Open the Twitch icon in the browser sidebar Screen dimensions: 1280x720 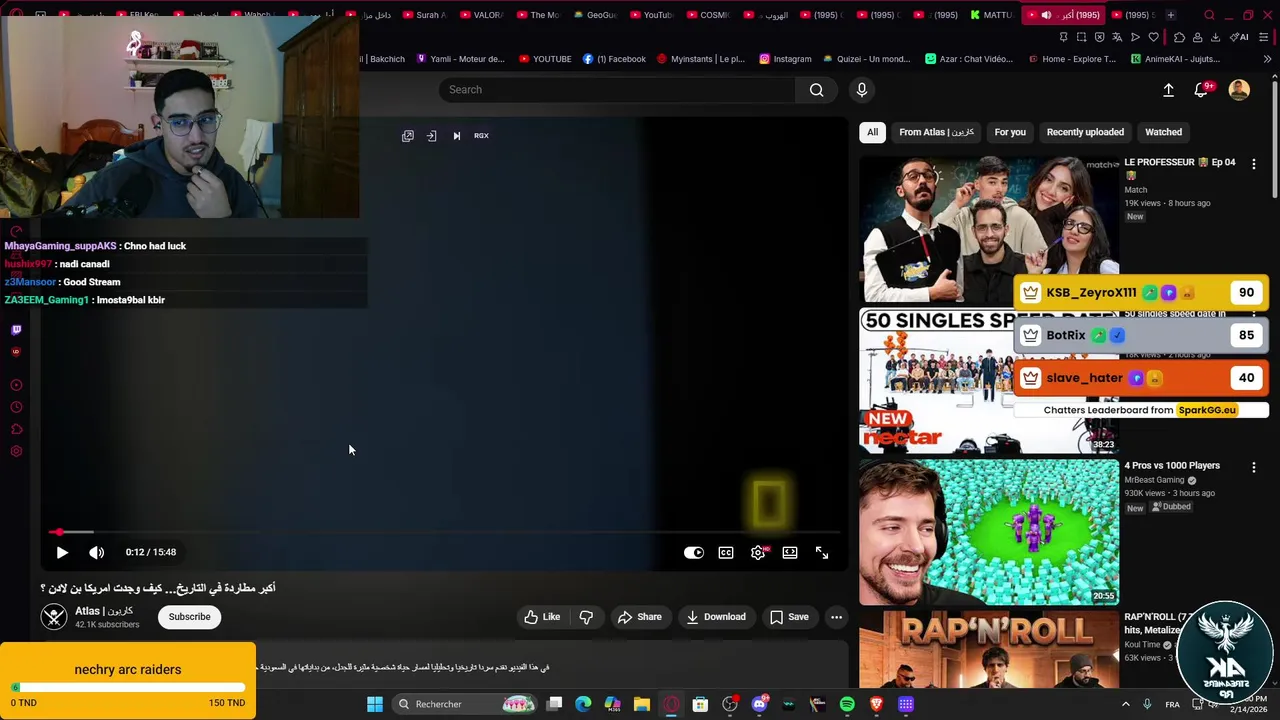click(16, 330)
